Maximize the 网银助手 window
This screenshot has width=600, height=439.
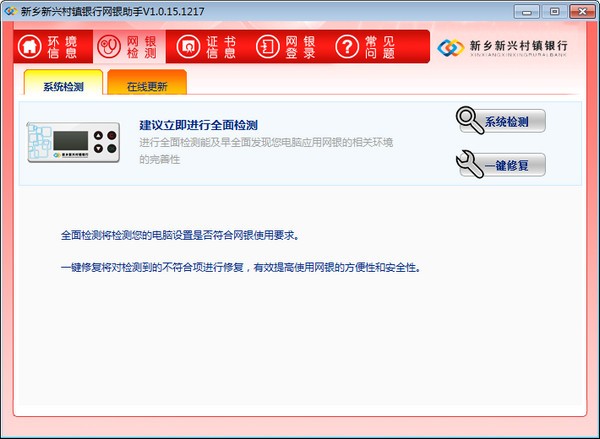click(554, 12)
